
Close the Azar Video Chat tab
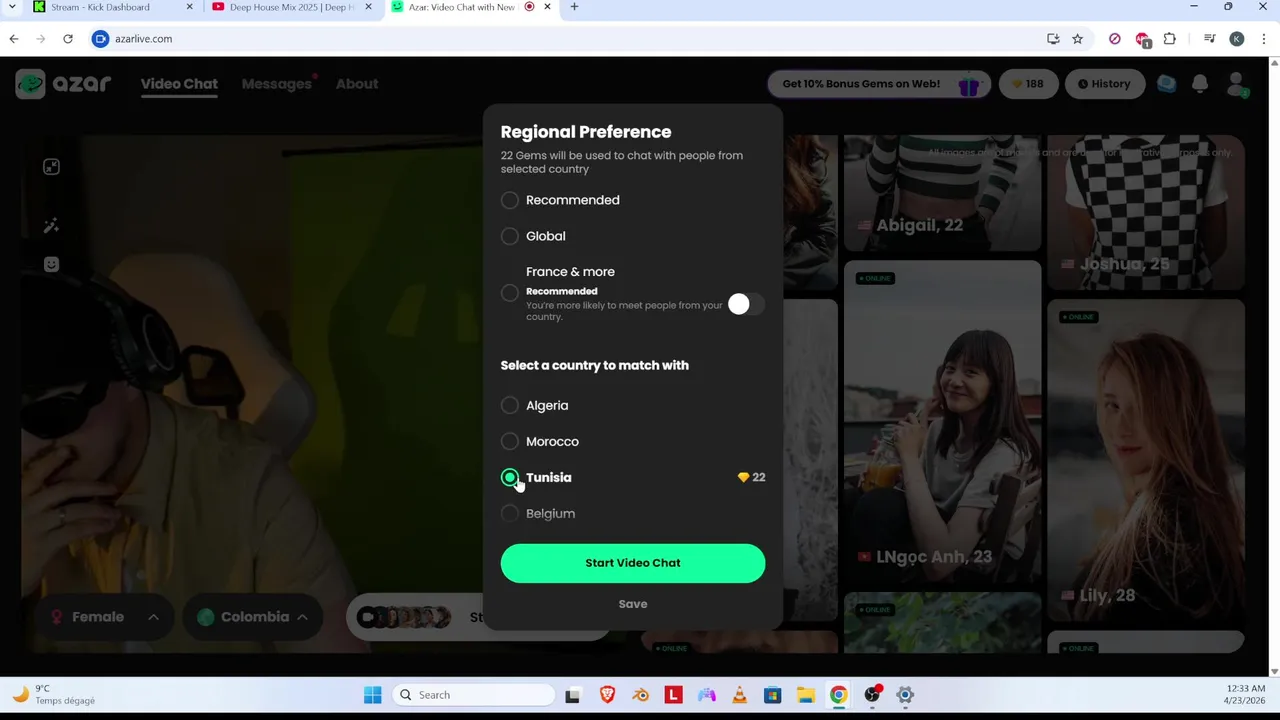click(x=547, y=7)
